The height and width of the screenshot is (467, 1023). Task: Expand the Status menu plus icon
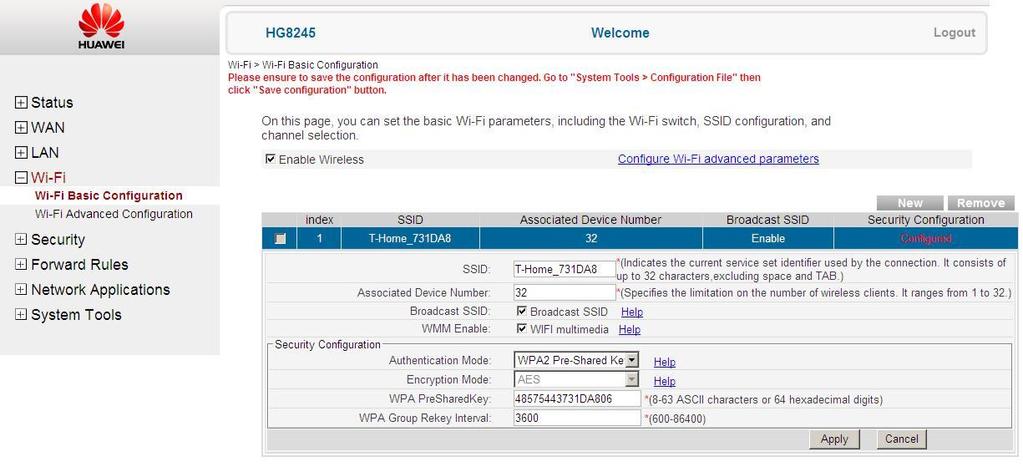21,102
